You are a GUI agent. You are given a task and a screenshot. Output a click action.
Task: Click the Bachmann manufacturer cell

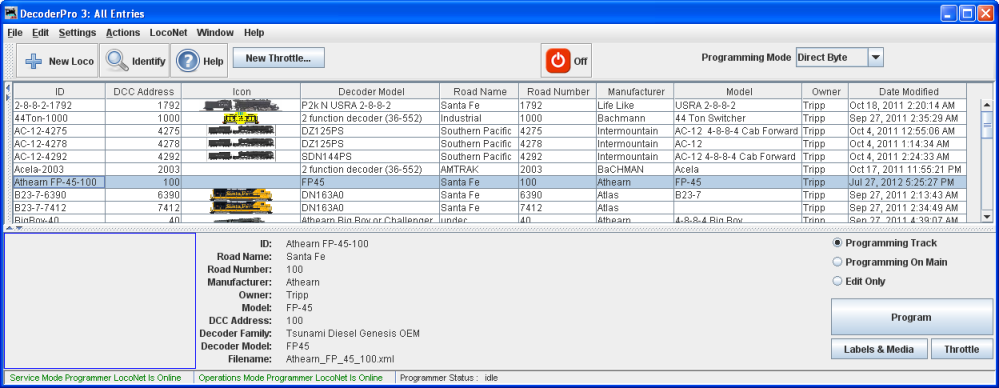635,118
